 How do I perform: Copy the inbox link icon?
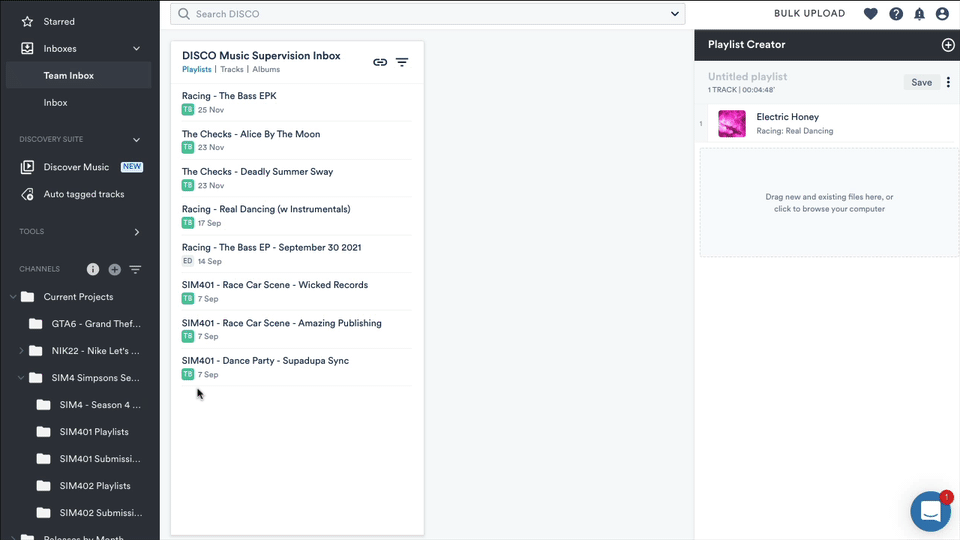pos(380,62)
